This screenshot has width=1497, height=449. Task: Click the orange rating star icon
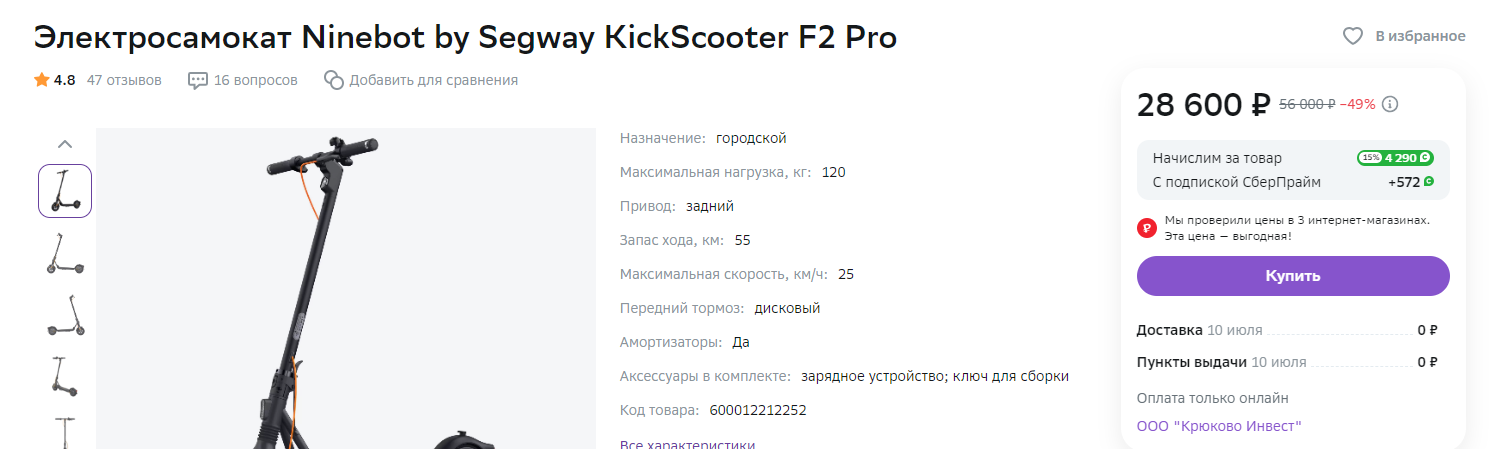42,80
